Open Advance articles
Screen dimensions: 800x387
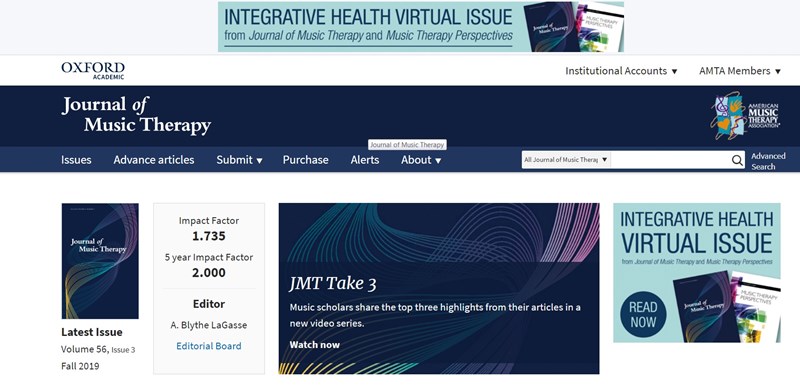pyautogui.click(x=154, y=160)
